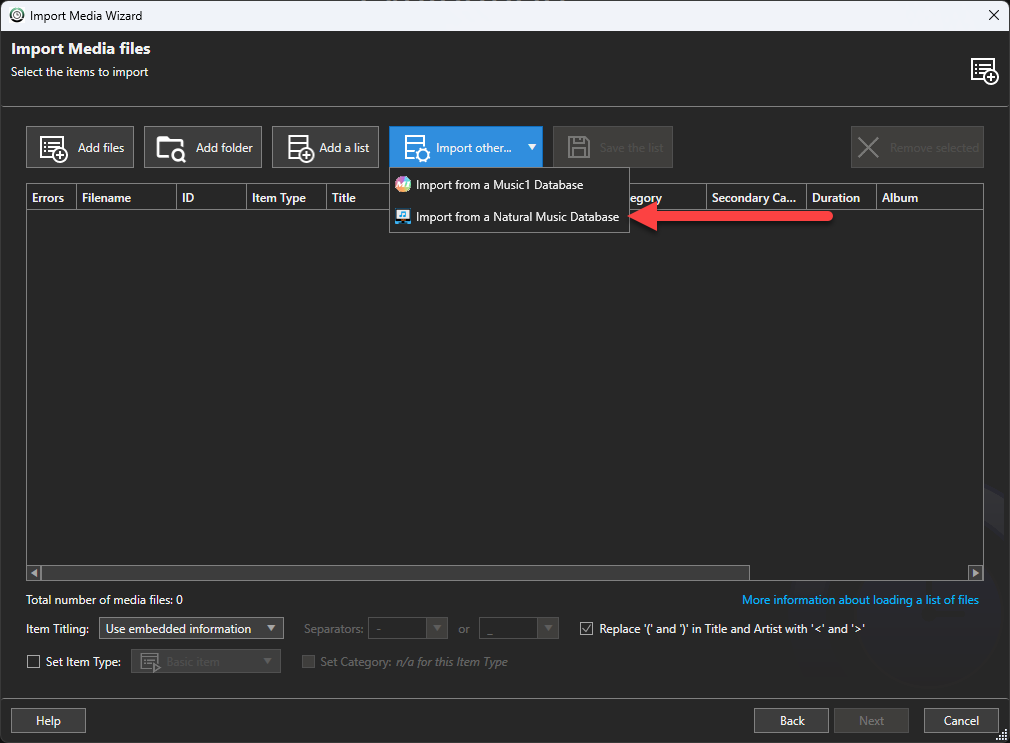Viewport: 1010px width, 743px height.
Task: Choose Import from a Music1 Database
Action: (x=509, y=185)
